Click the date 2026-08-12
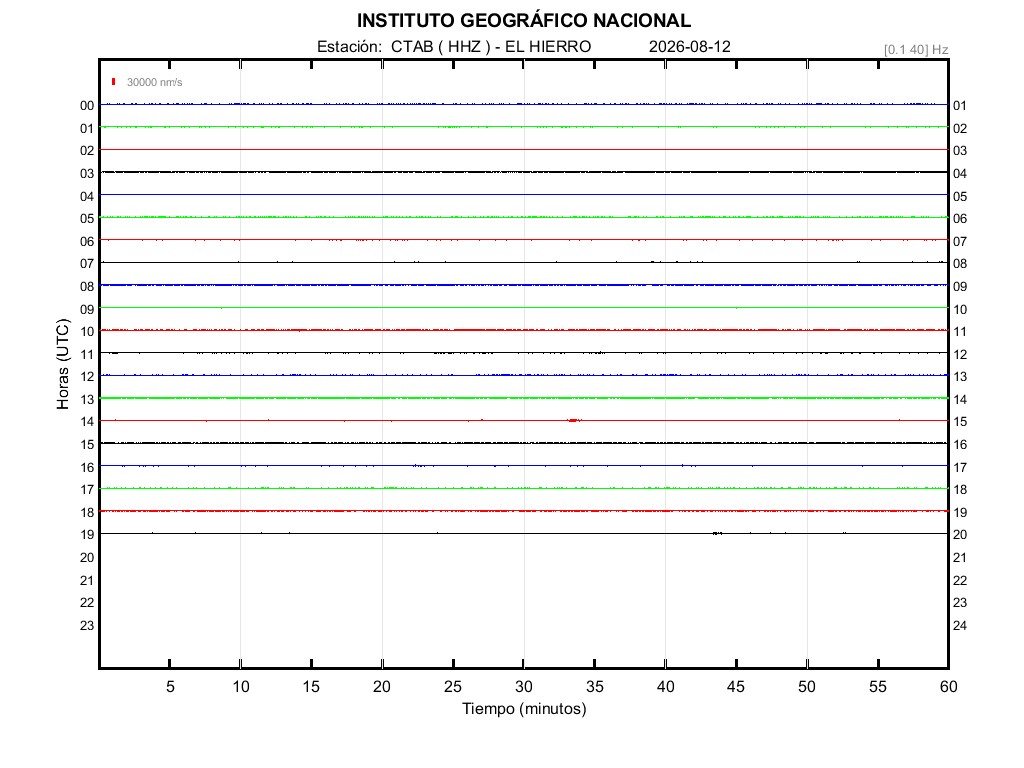This screenshot has width=1024, height=768. (x=690, y=46)
